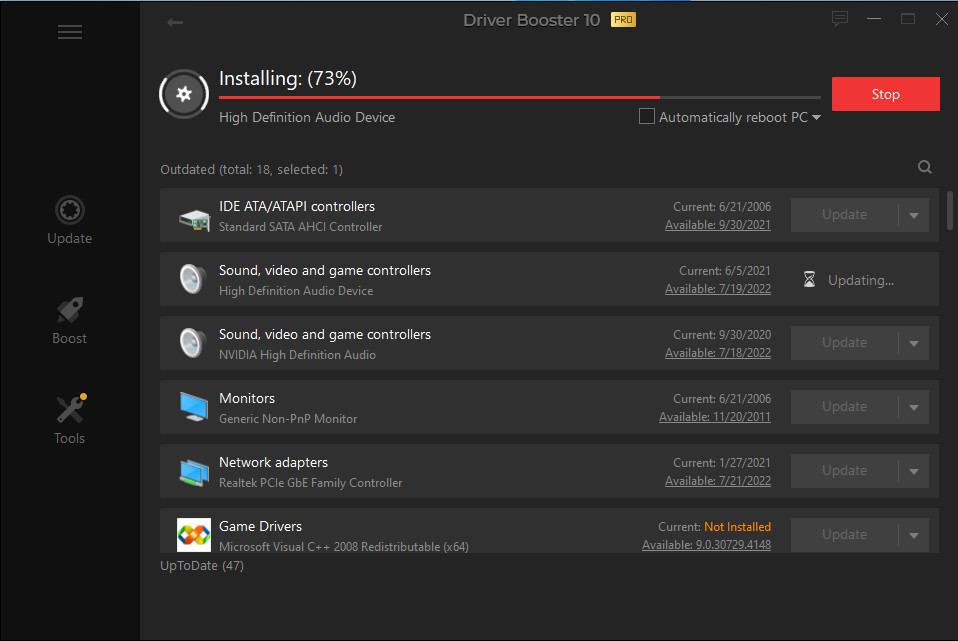Open the feedback chat icon in title bar

840,19
